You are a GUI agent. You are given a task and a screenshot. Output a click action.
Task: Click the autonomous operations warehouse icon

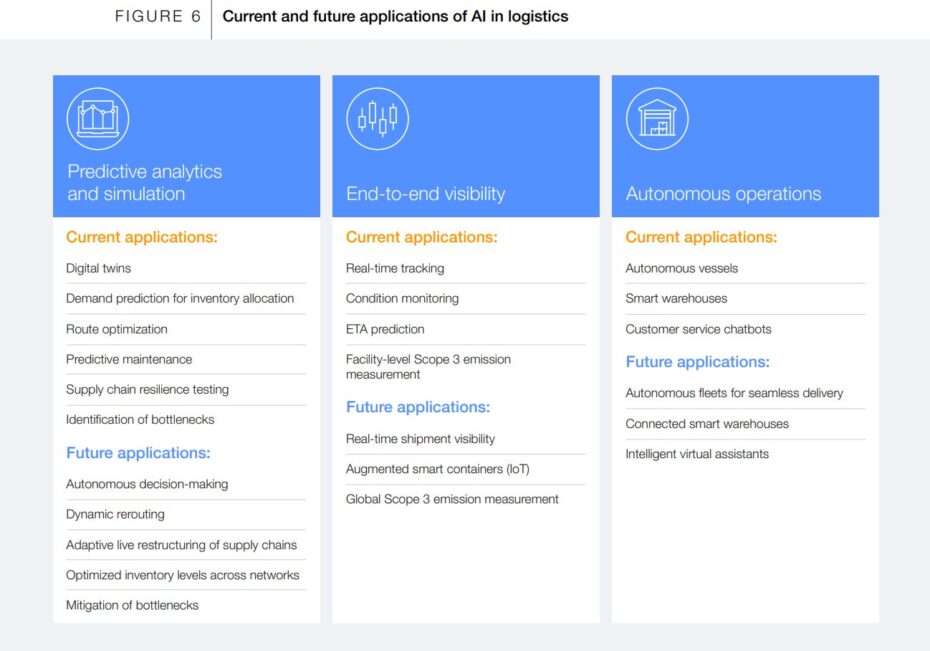click(657, 119)
